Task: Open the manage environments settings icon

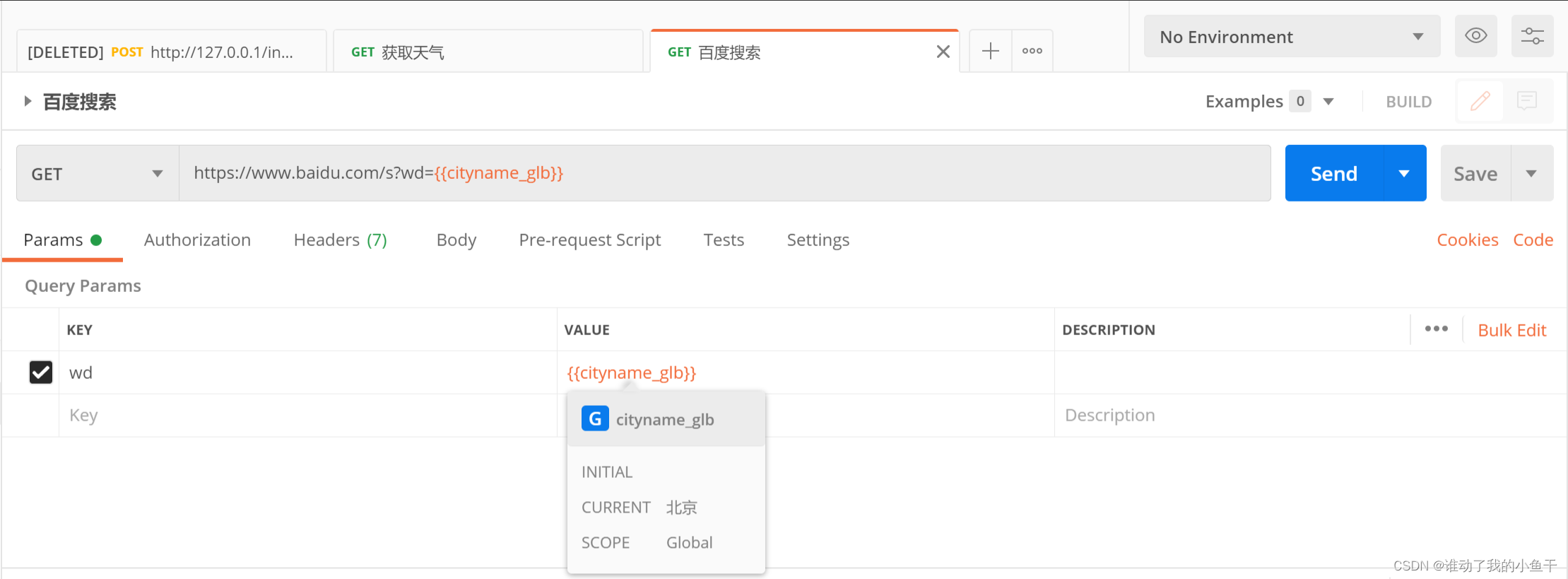Action: 1532,36
